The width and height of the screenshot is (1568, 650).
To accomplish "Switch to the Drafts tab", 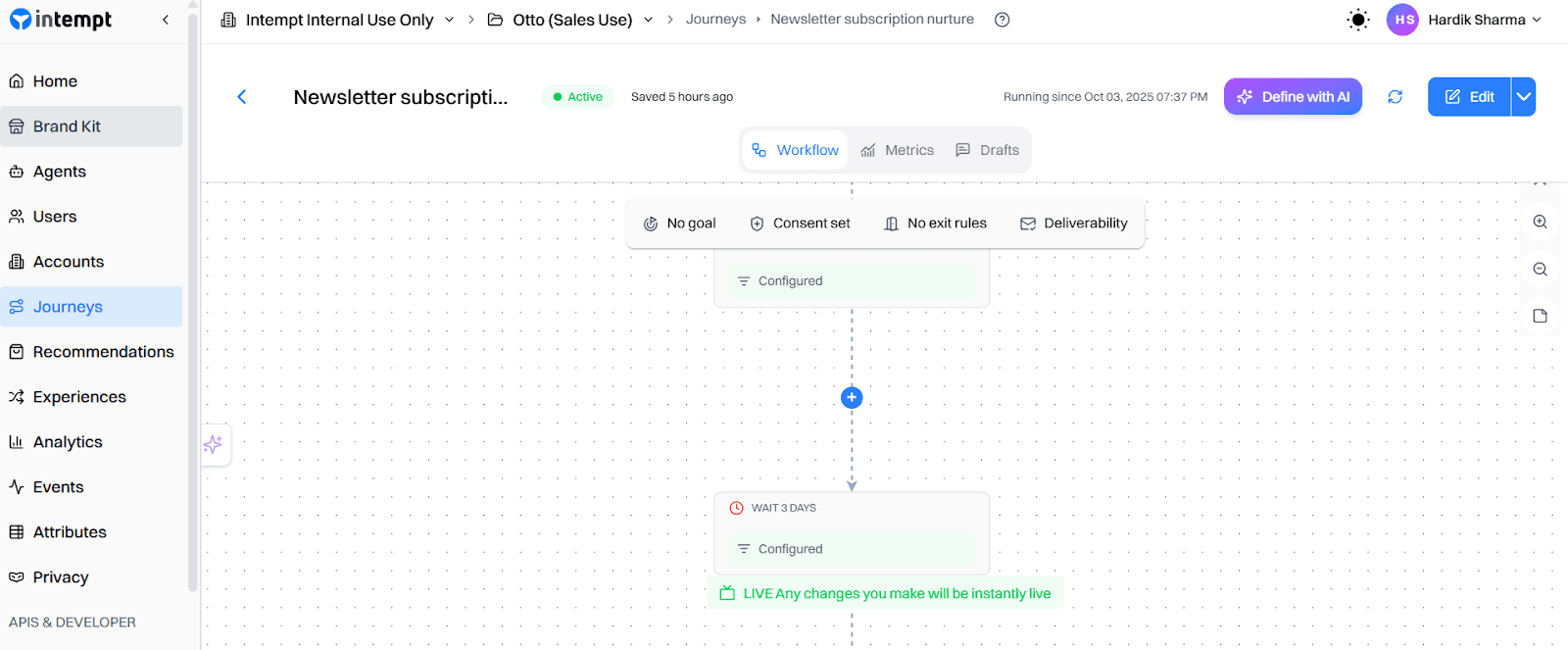I will tap(987, 150).
